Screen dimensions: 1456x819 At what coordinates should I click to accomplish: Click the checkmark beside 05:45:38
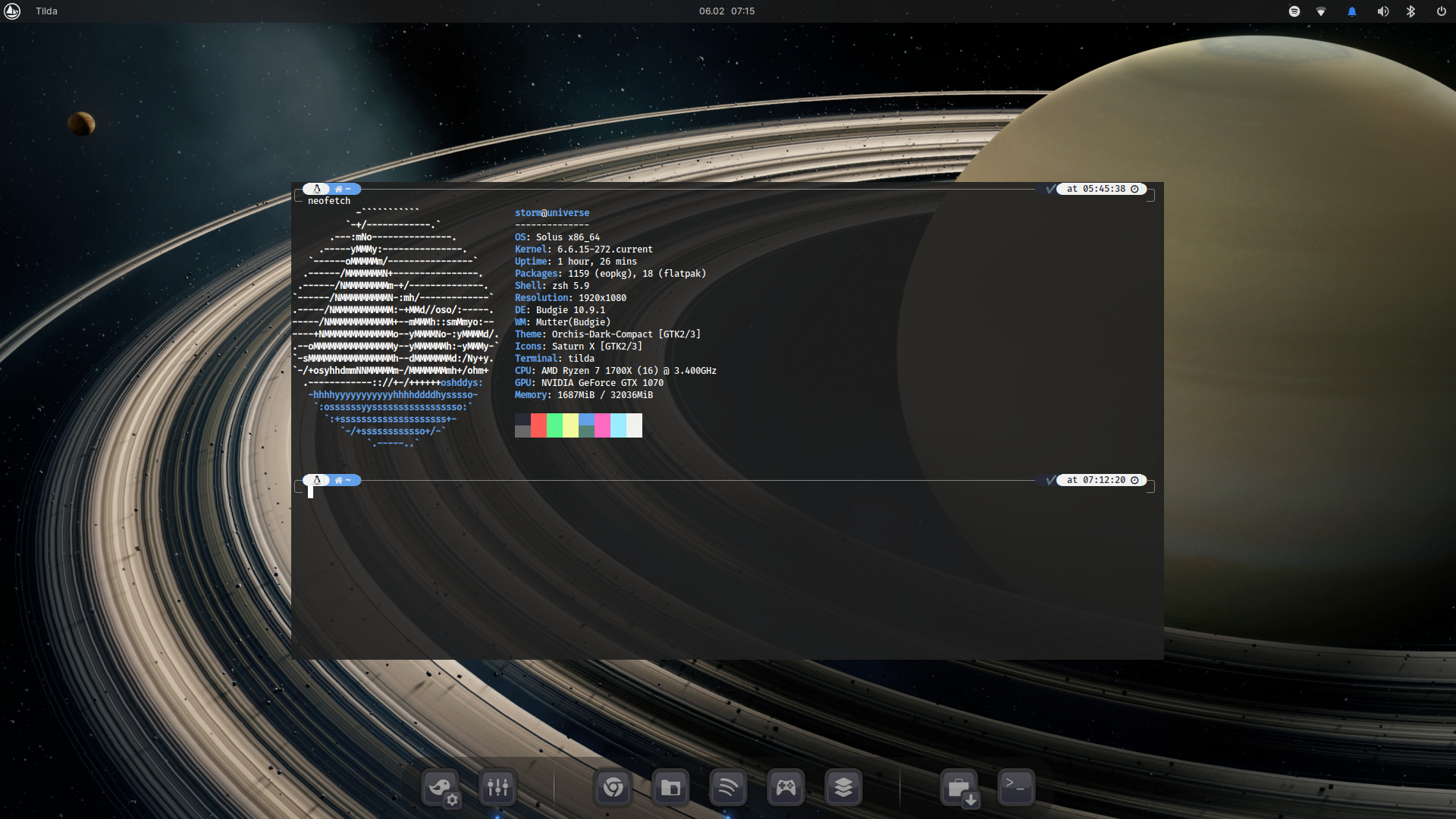click(1050, 189)
